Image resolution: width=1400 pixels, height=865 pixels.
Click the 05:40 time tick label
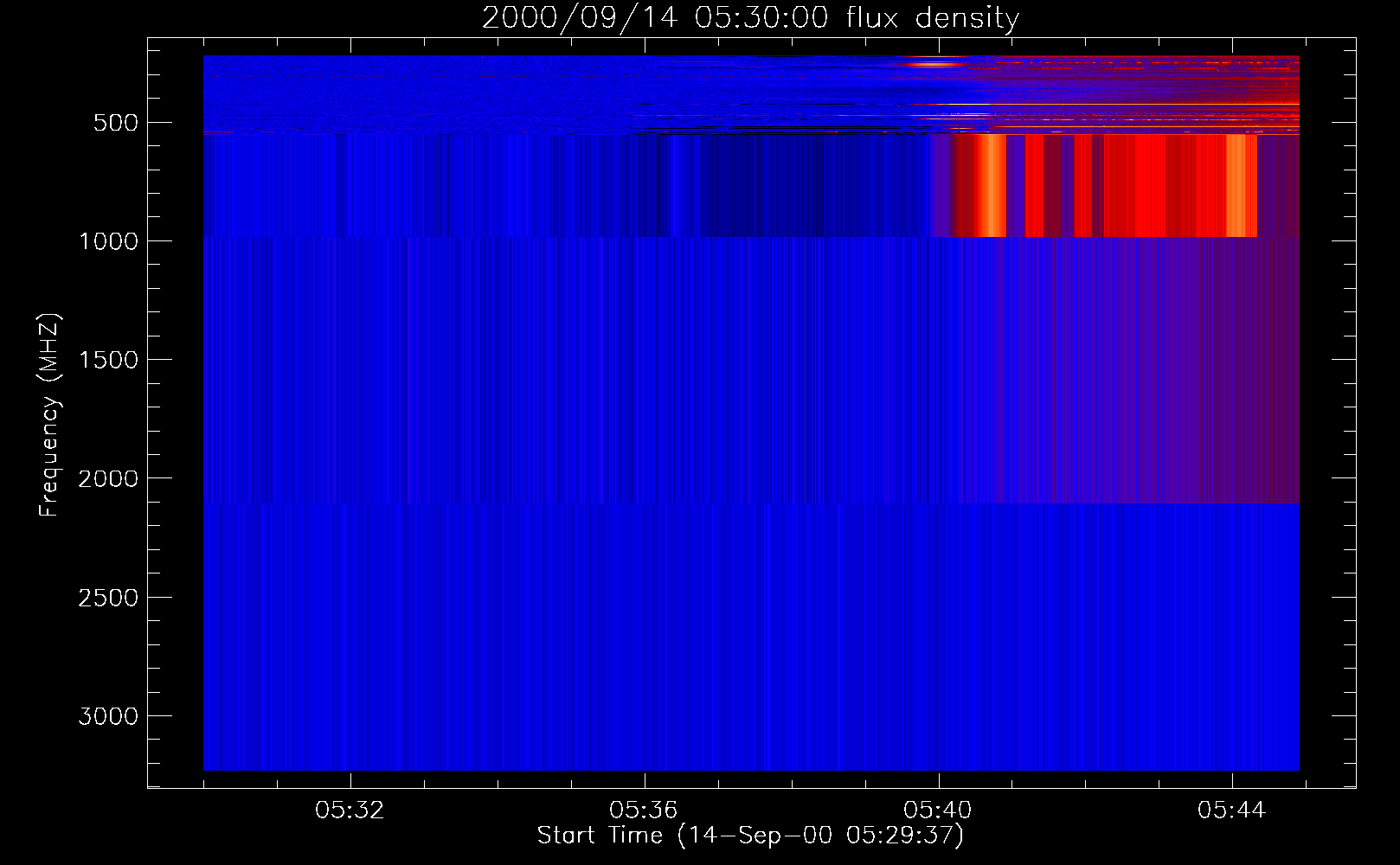(x=938, y=811)
